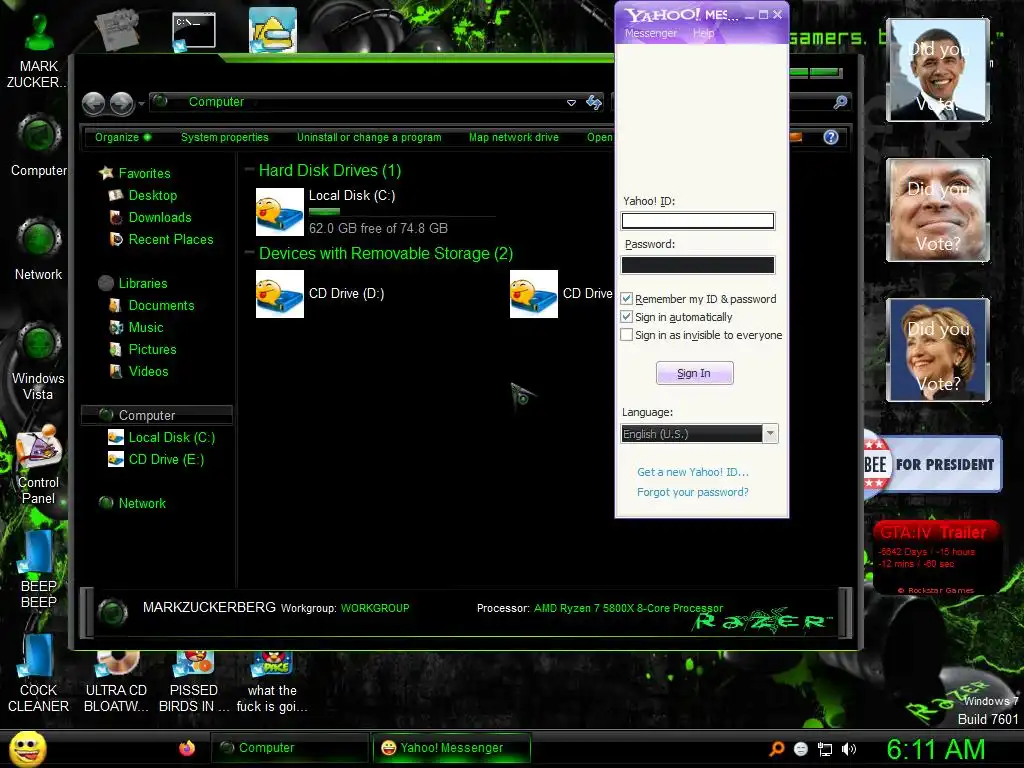This screenshot has width=1024, height=768.
Task: Click the GTA:IV Trailer countdown gadget
Action: (x=935, y=556)
